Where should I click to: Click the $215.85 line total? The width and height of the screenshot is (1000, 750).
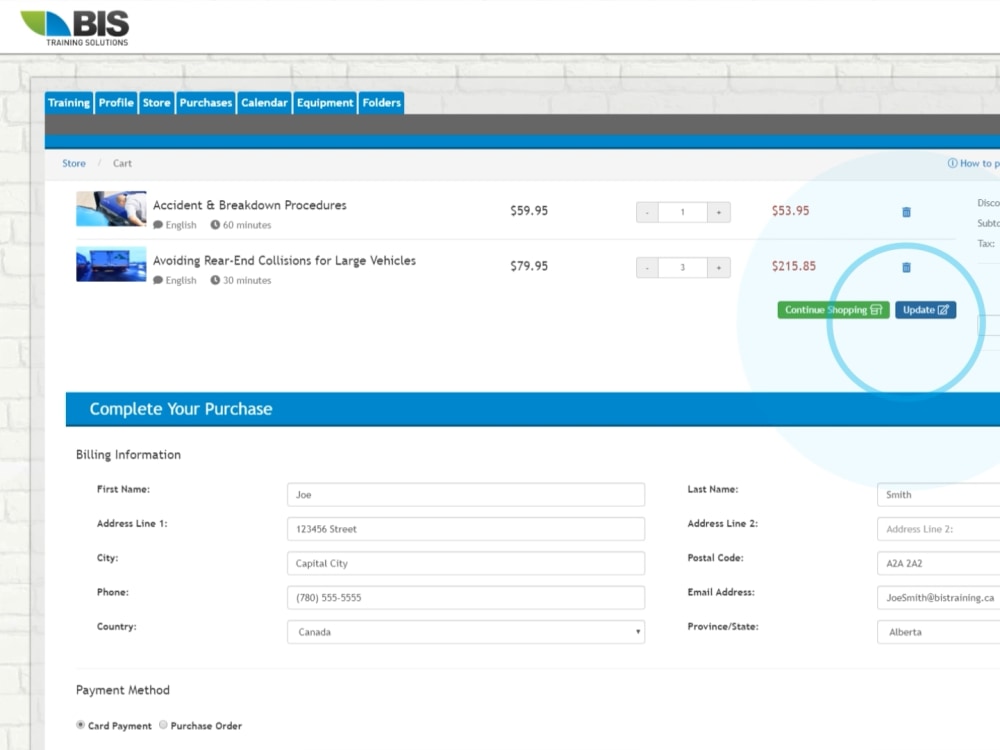coord(793,267)
